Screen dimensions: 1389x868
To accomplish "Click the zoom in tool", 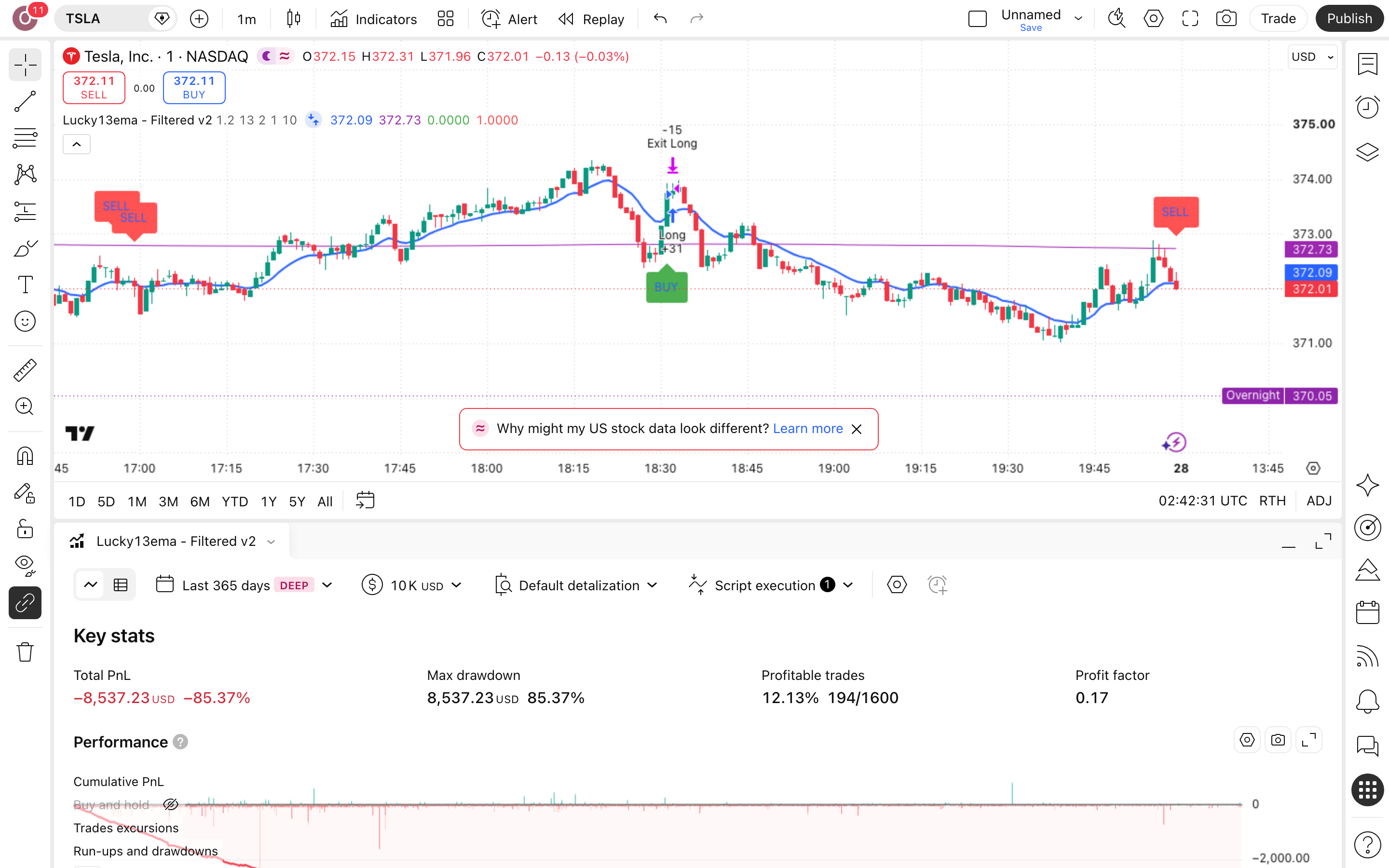I will tap(25, 407).
